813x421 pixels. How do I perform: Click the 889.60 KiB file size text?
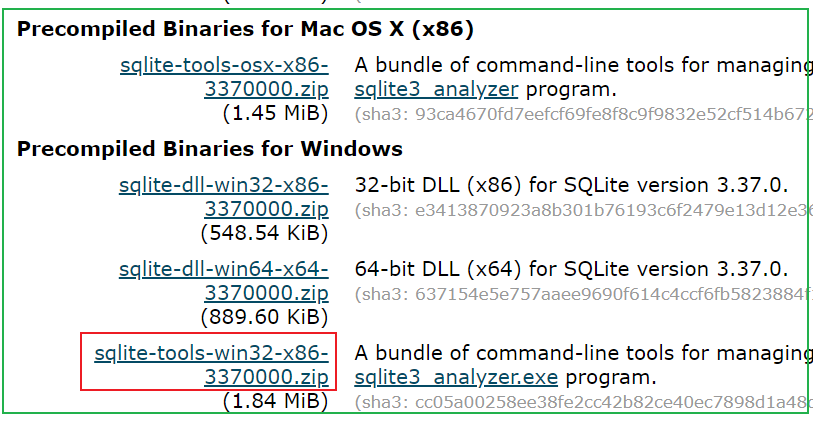click(x=264, y=317)
